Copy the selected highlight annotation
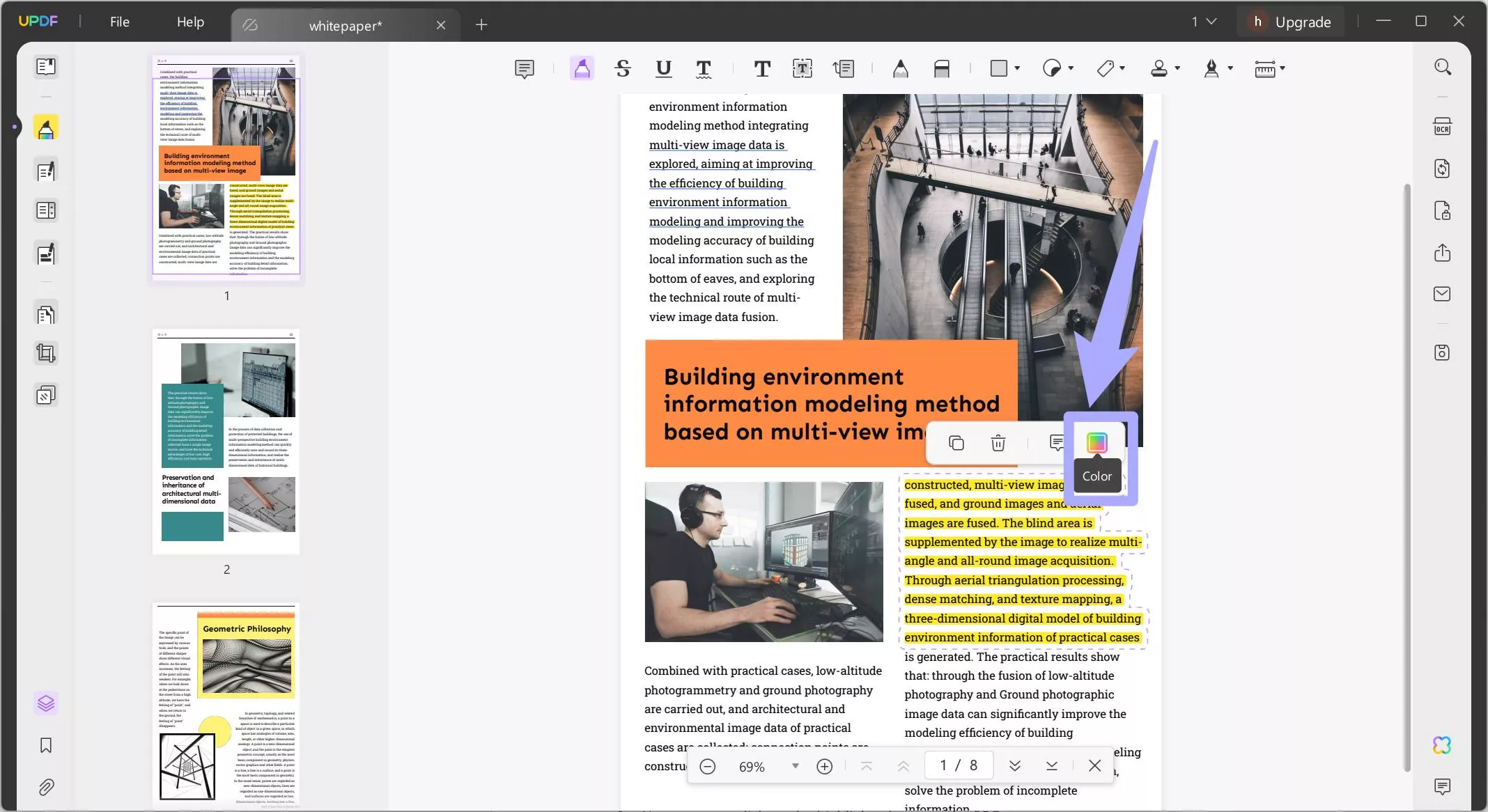 point(956,443)
